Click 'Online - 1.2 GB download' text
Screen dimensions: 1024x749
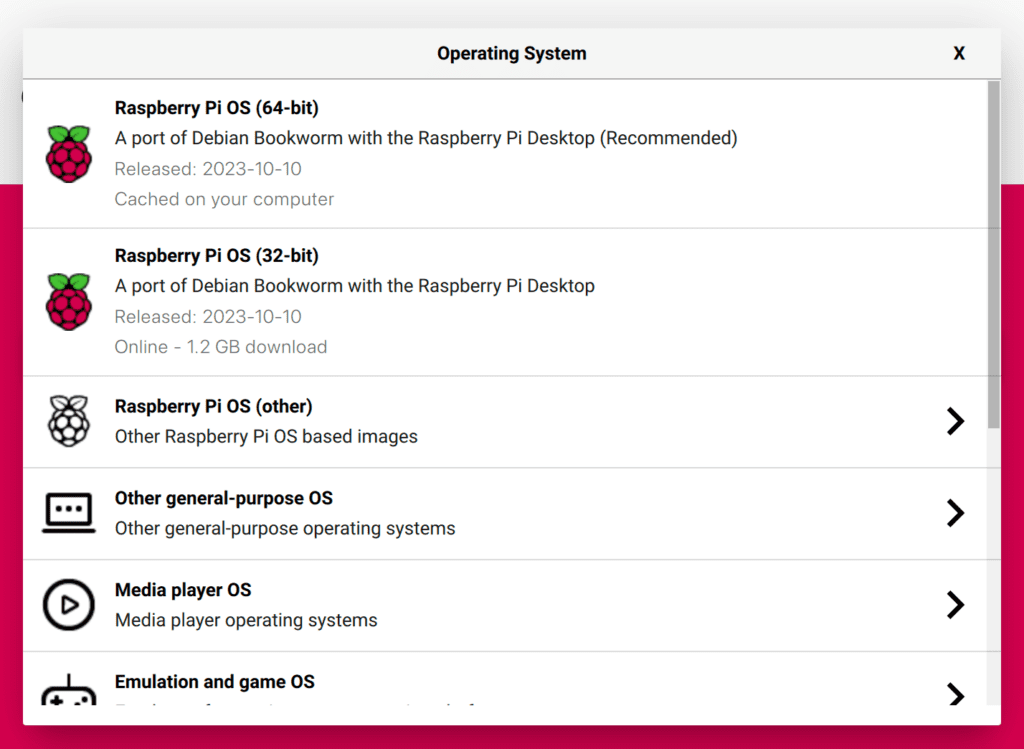click(221, 347)
